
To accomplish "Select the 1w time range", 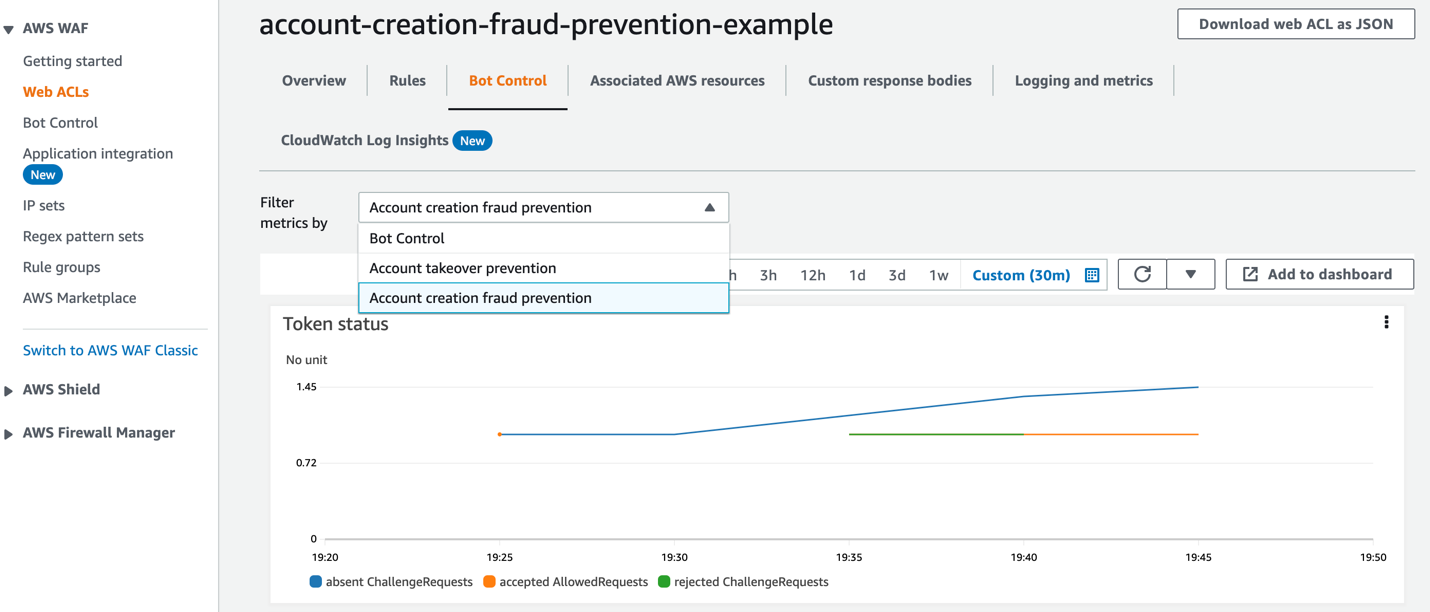I will coord(938,273).
